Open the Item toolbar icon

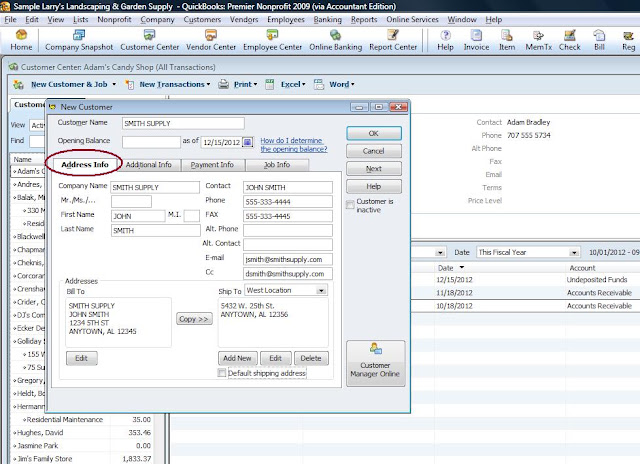[507, 40]
